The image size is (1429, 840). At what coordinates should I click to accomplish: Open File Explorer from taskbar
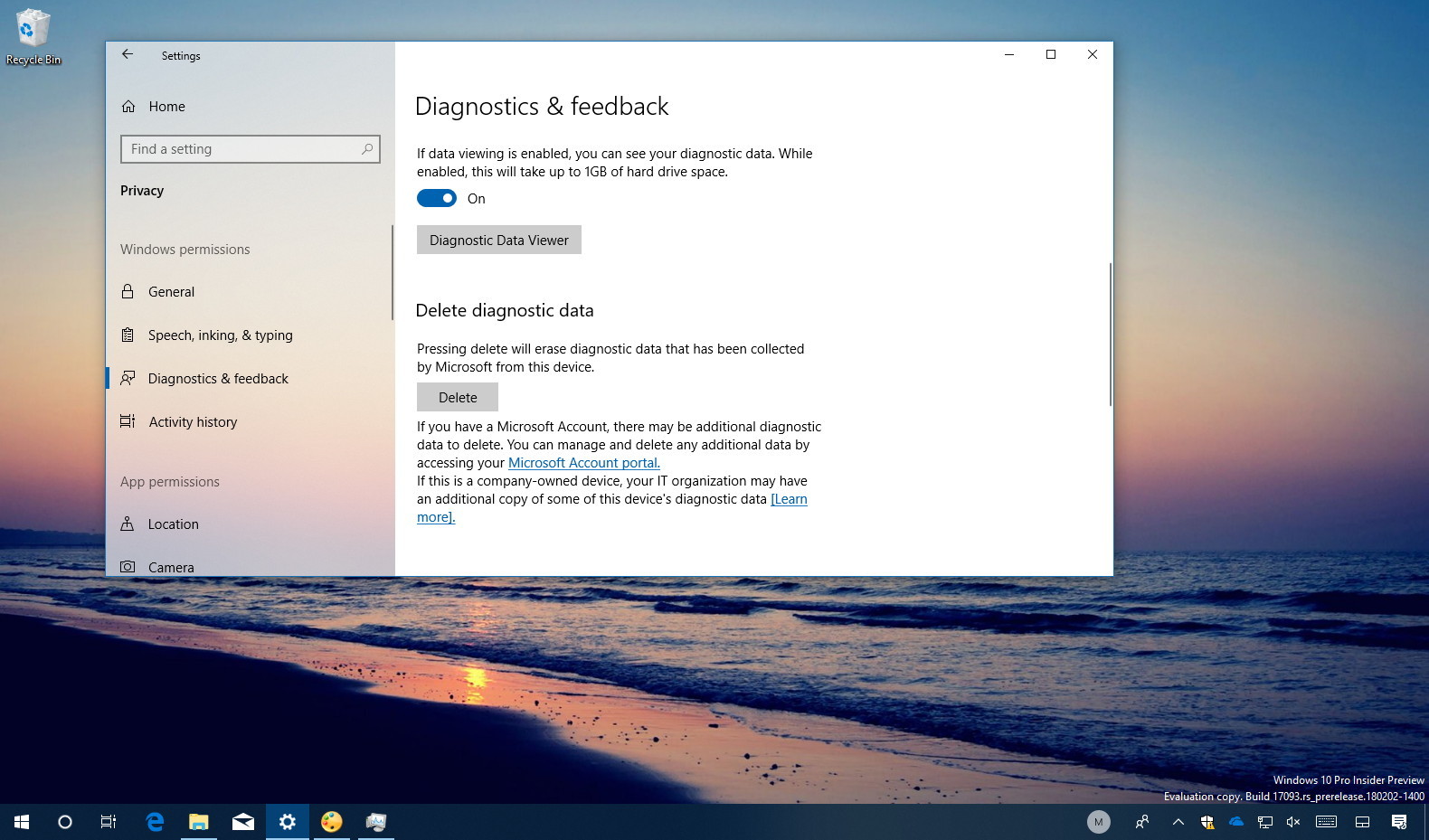pyautogui.click(x=199, y=822)
